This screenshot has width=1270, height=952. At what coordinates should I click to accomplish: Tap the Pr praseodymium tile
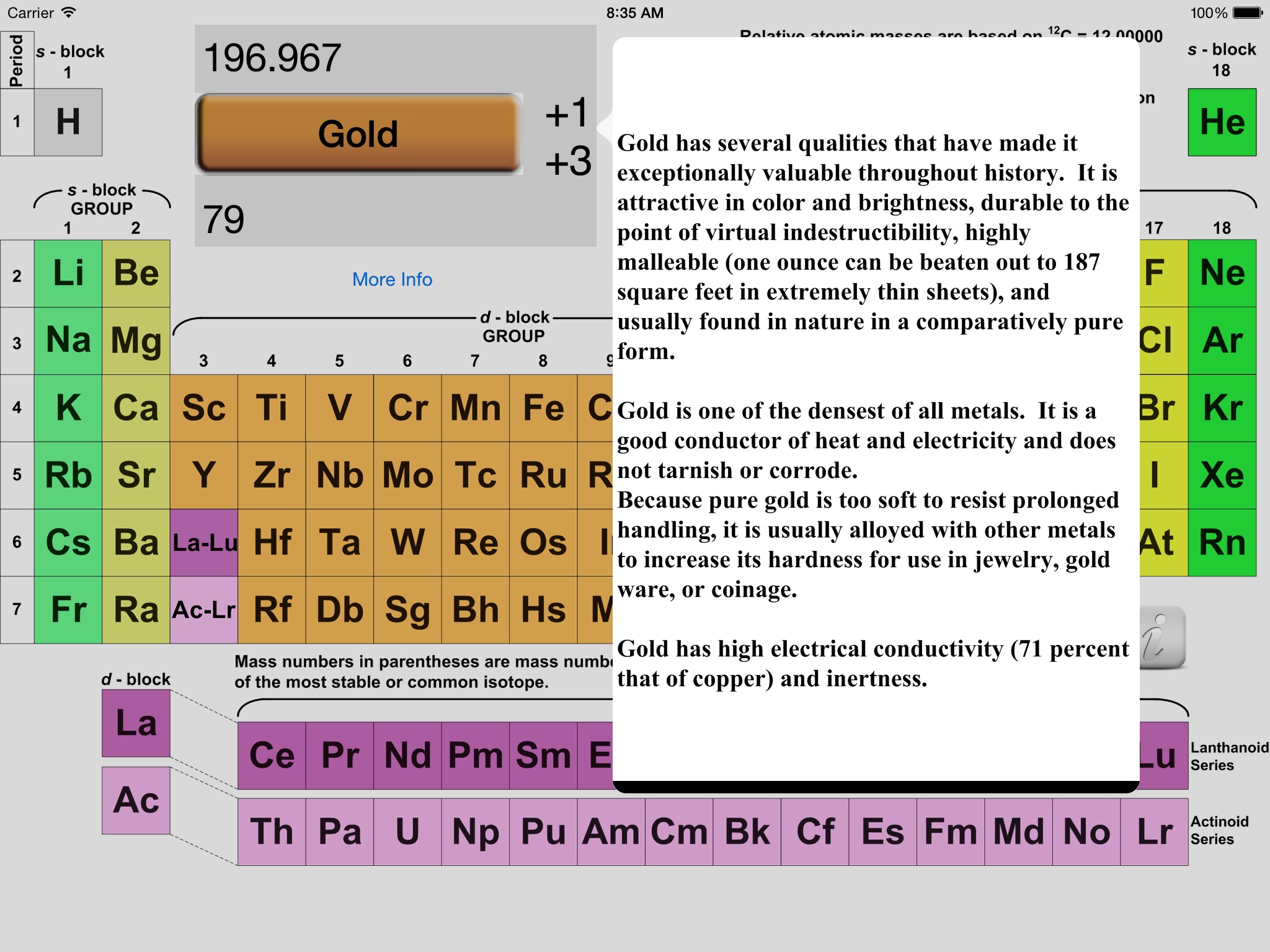(x=340, y=756)
